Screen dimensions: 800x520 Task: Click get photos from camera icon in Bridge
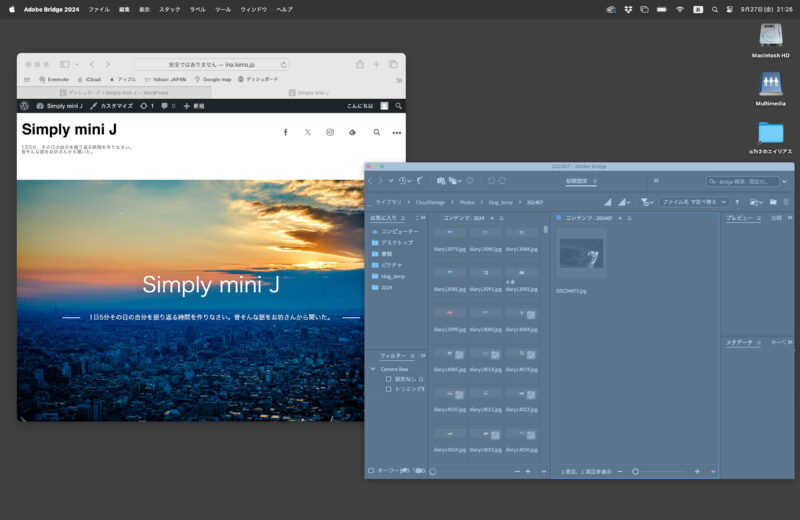click(441, 181)
